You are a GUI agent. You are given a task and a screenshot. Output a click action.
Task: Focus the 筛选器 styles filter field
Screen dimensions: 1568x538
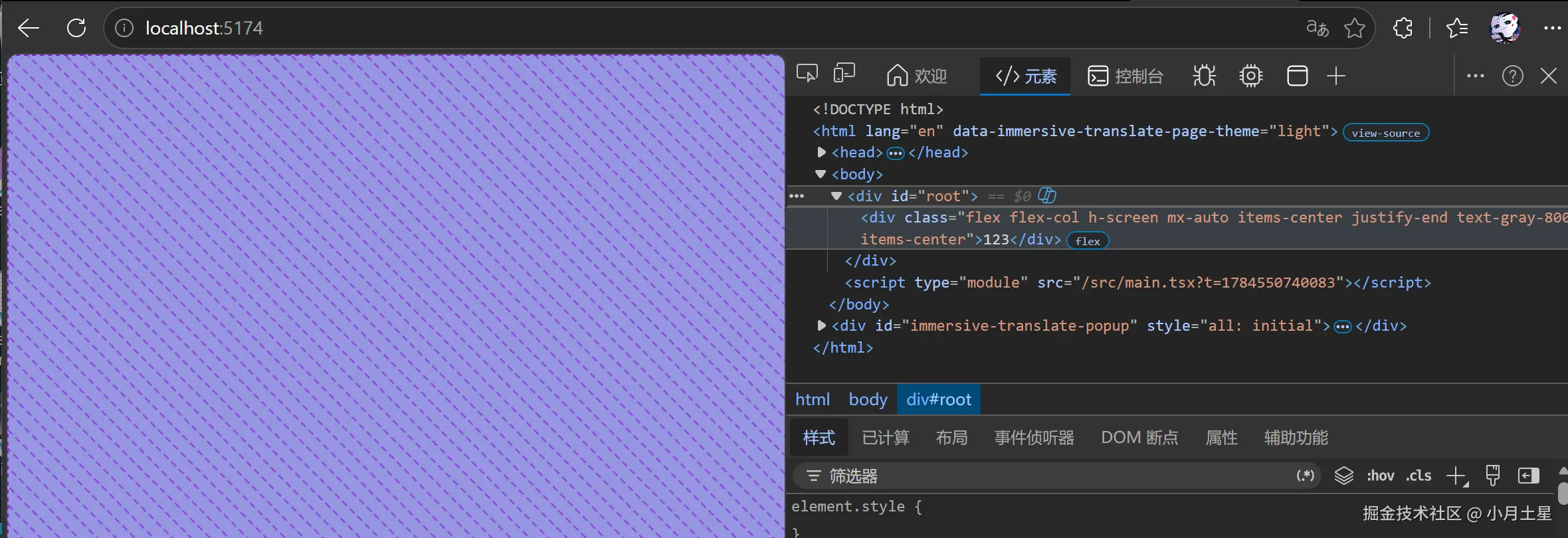coord(1056,476)
